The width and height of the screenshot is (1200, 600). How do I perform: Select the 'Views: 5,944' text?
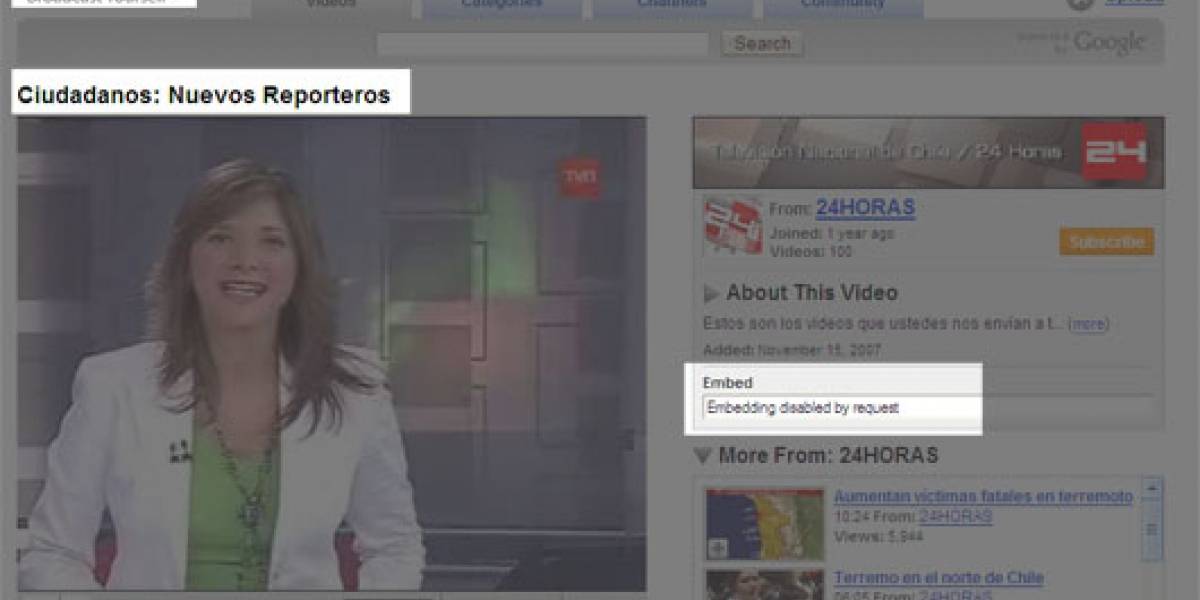point(879,536)
